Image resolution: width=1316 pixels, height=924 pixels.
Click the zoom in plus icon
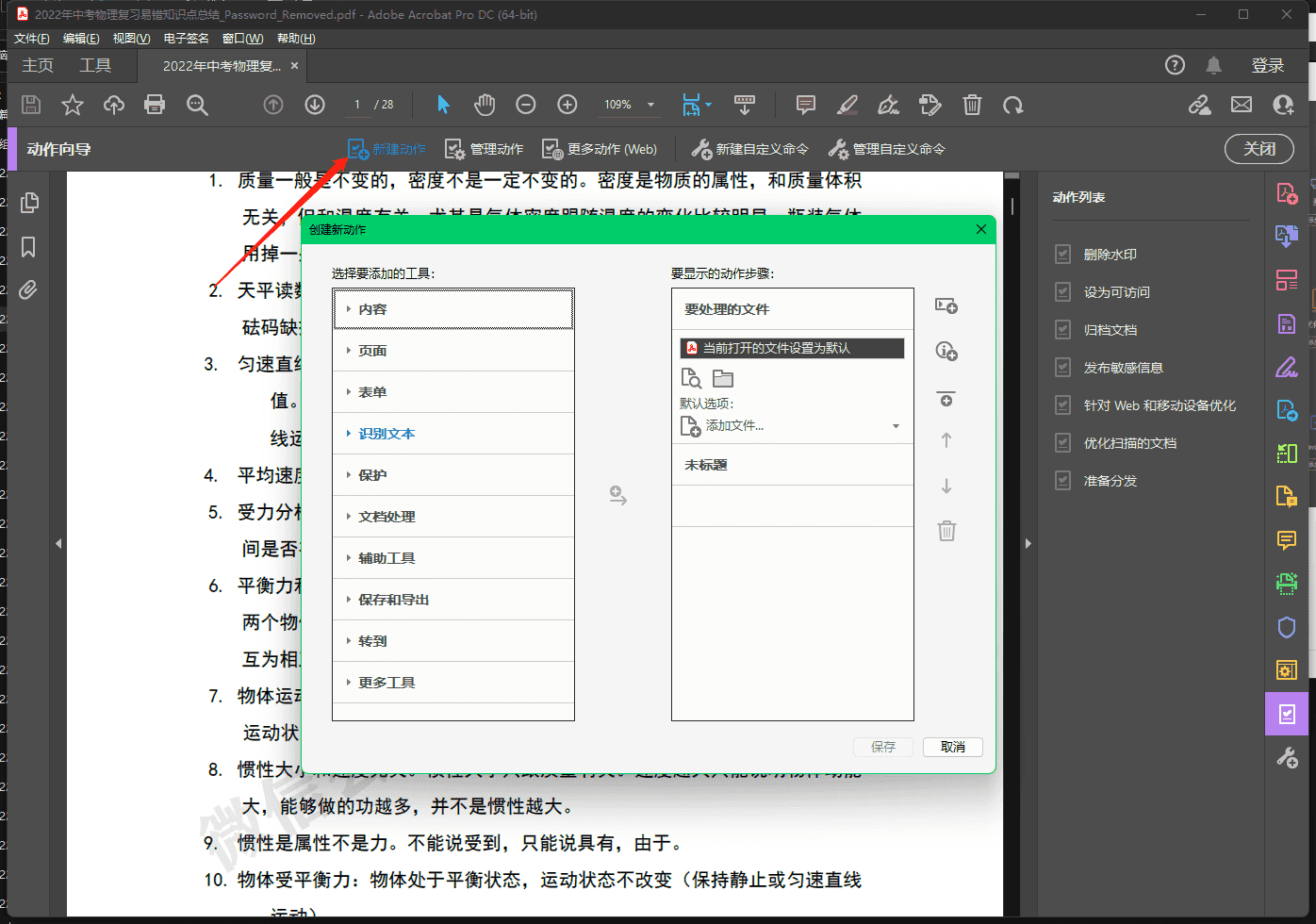[568, 105]
